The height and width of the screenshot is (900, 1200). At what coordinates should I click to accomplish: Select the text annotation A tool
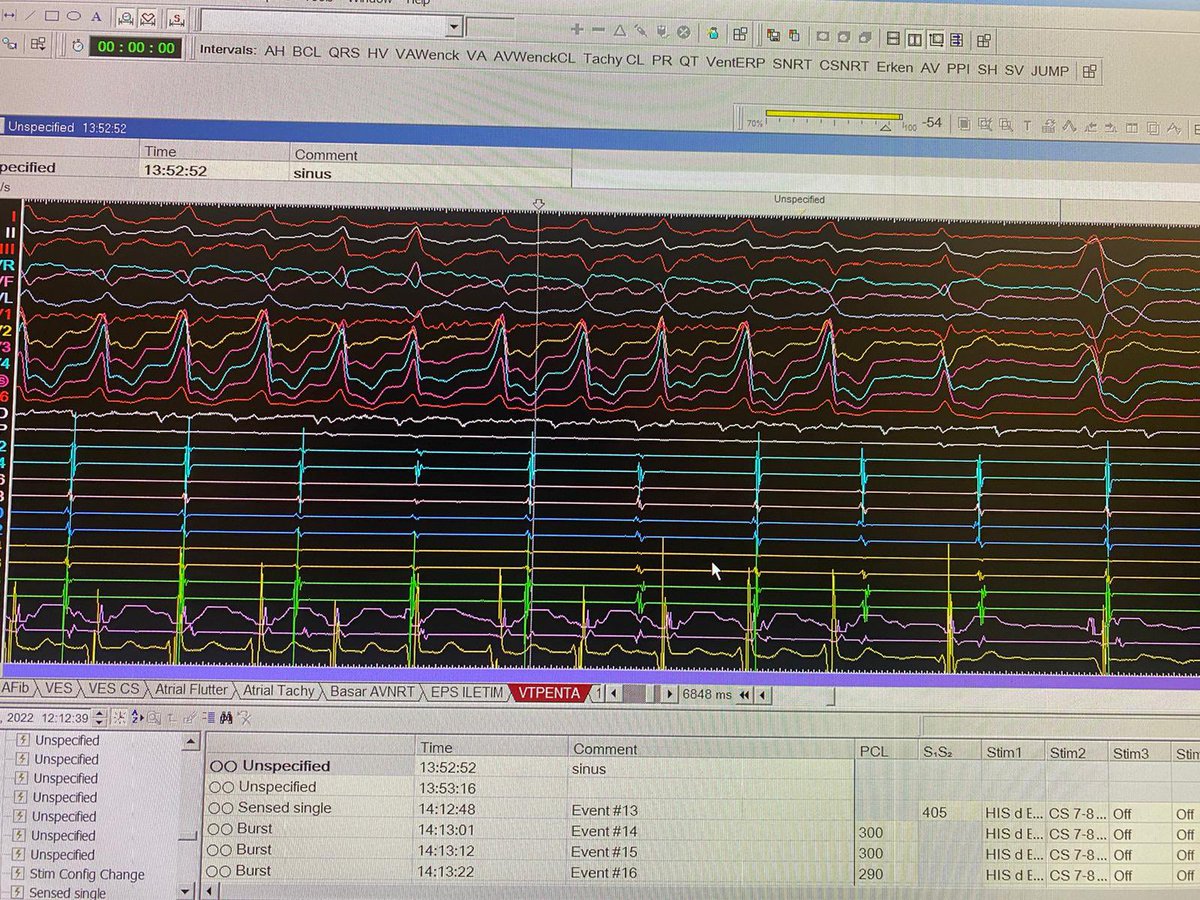point(96,16)
